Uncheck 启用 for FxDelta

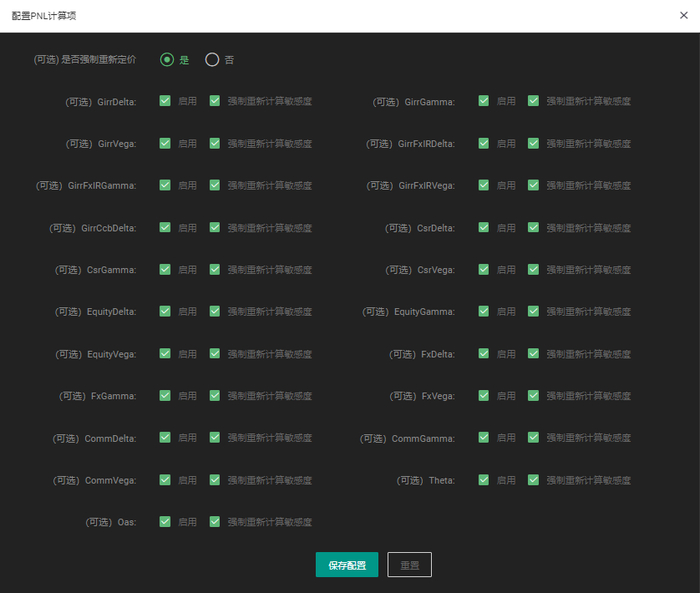pyautogui.click(x=483, y=354)
